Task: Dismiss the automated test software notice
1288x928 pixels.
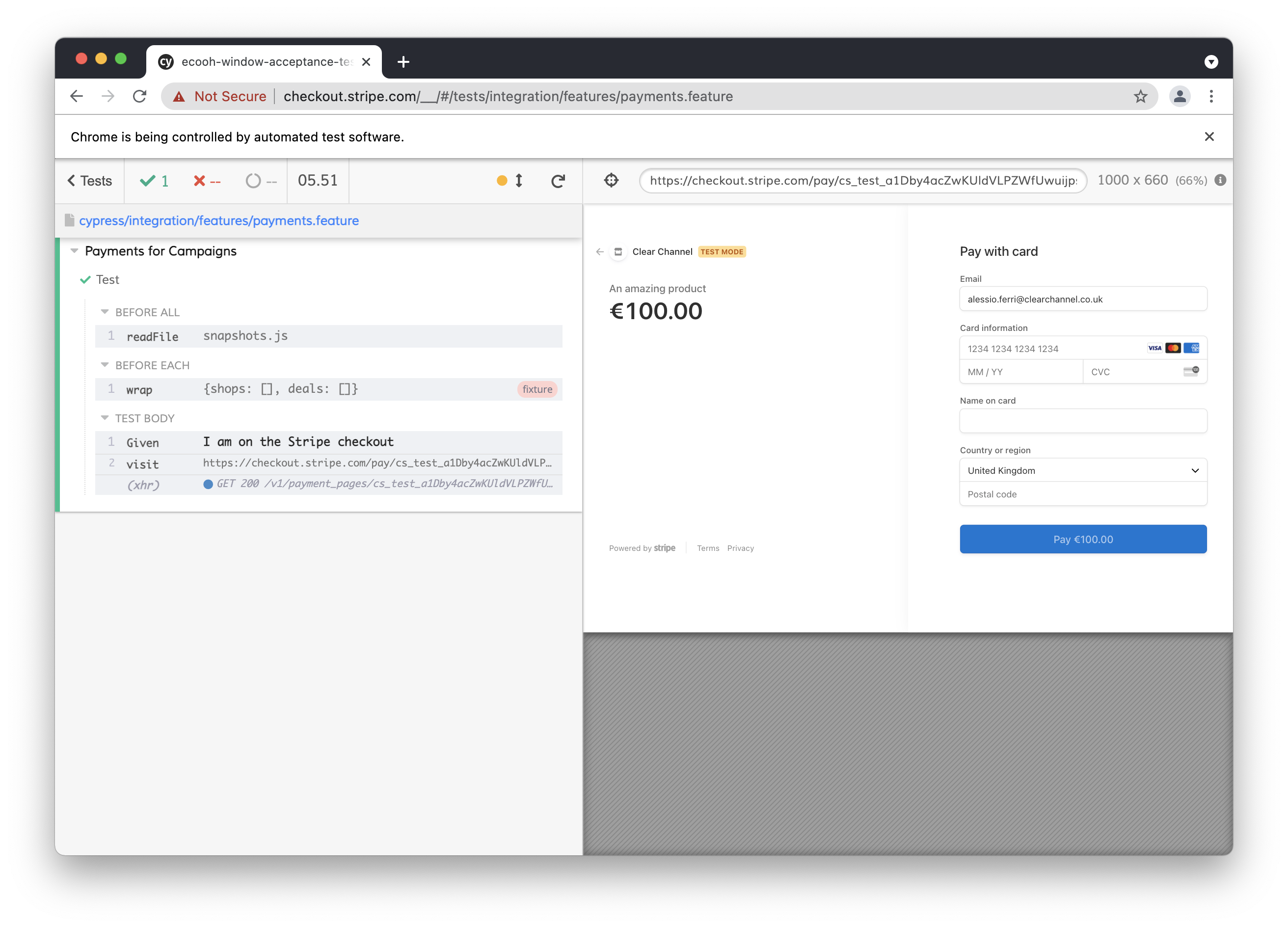Action: [1209, 136]
